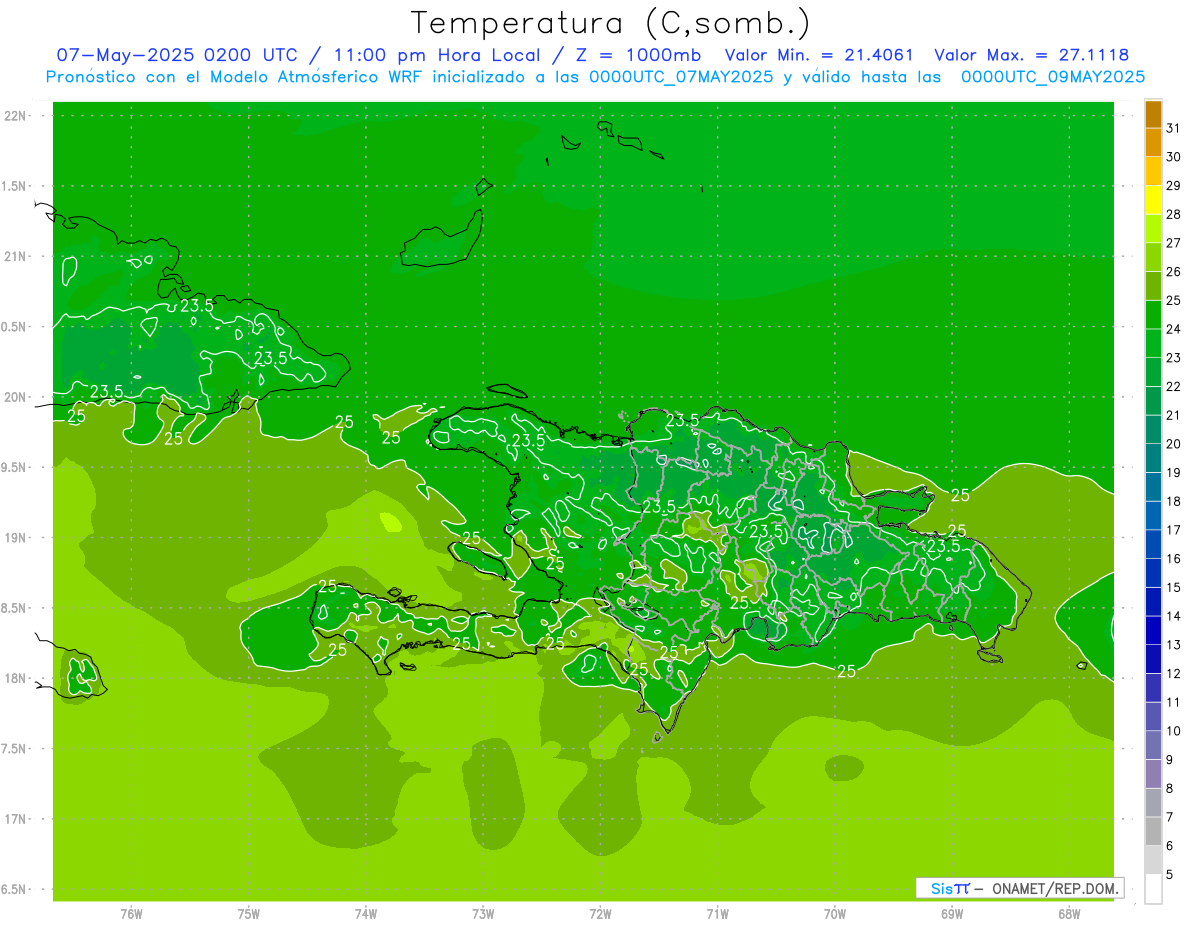Click the colorbar label "18"
Screen dimensions: 1200x927
pyautogui.click(x=1174, y=502)
